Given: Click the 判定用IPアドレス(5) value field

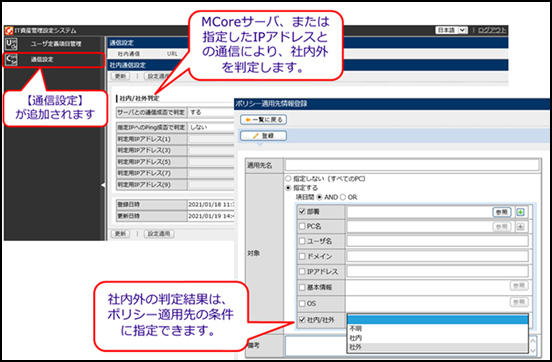Looking at the screenshot, I should pyautogui.click(x=211, y=162).
